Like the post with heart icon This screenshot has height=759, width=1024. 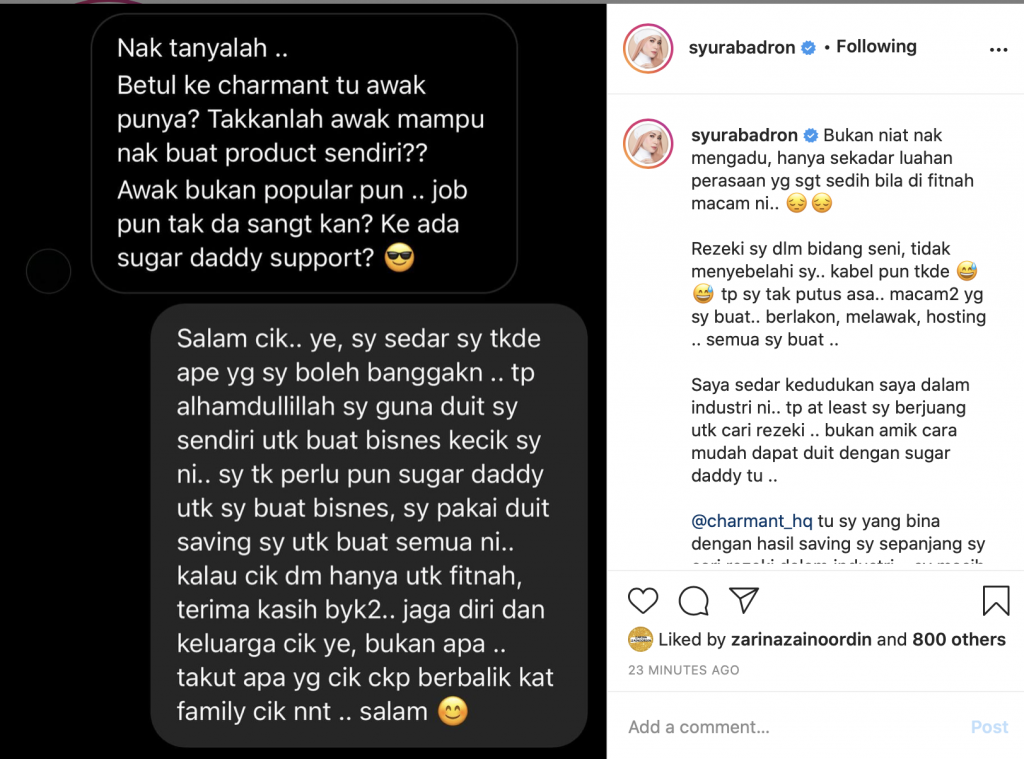tap(643, 600)
